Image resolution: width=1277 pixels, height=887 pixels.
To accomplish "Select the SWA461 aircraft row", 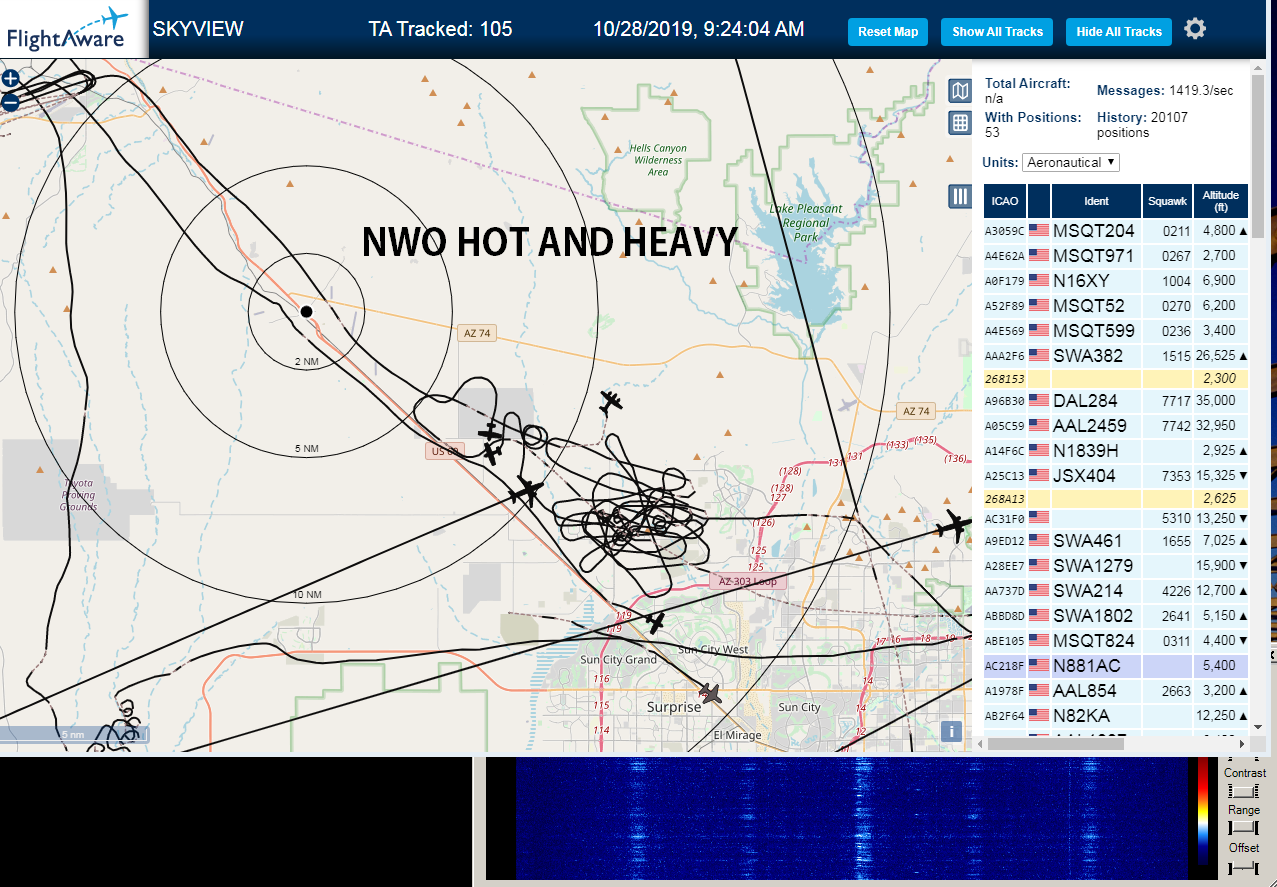I will [1116, 541].
